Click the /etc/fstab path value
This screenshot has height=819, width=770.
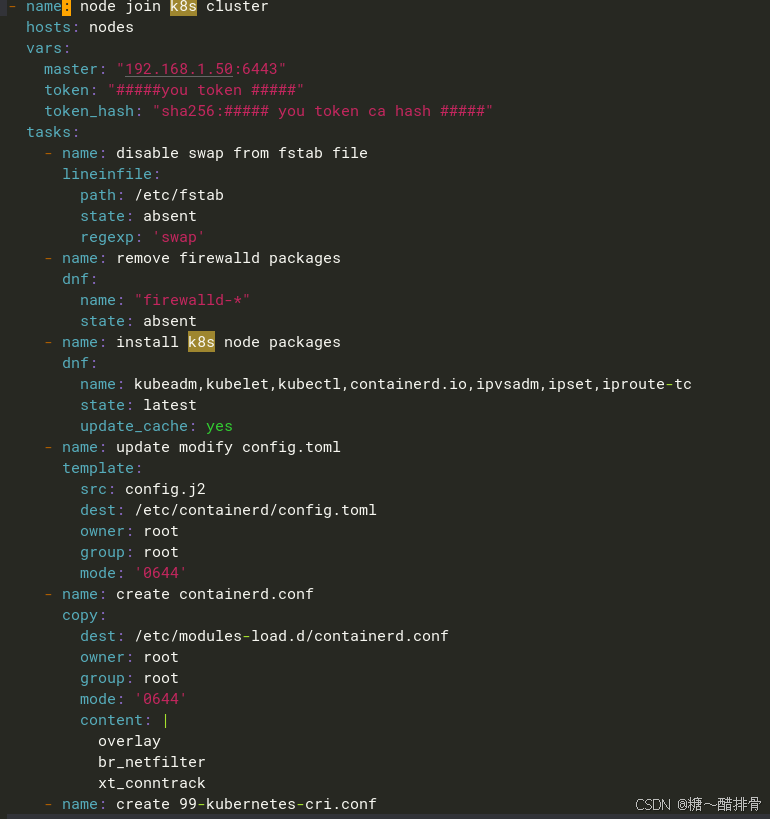pos(179,195)
